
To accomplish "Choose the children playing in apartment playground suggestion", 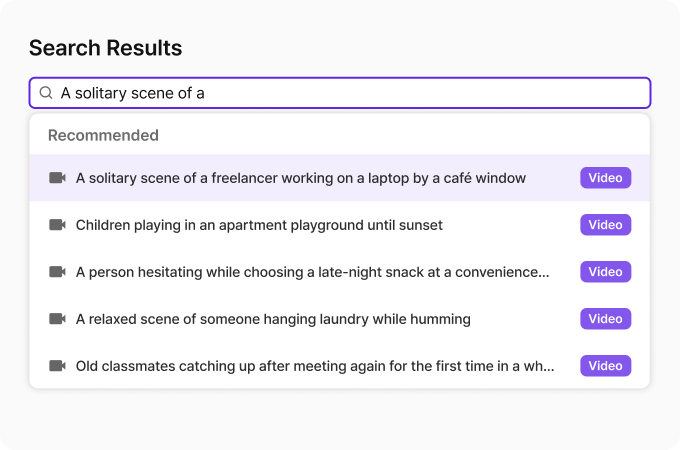I will pos(259,225).
